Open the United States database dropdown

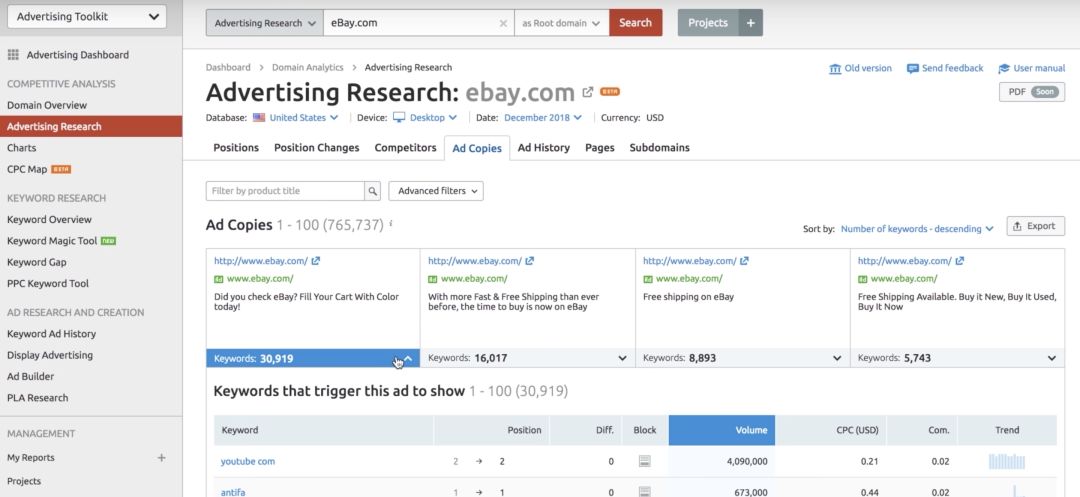click(x=303, y=118)
